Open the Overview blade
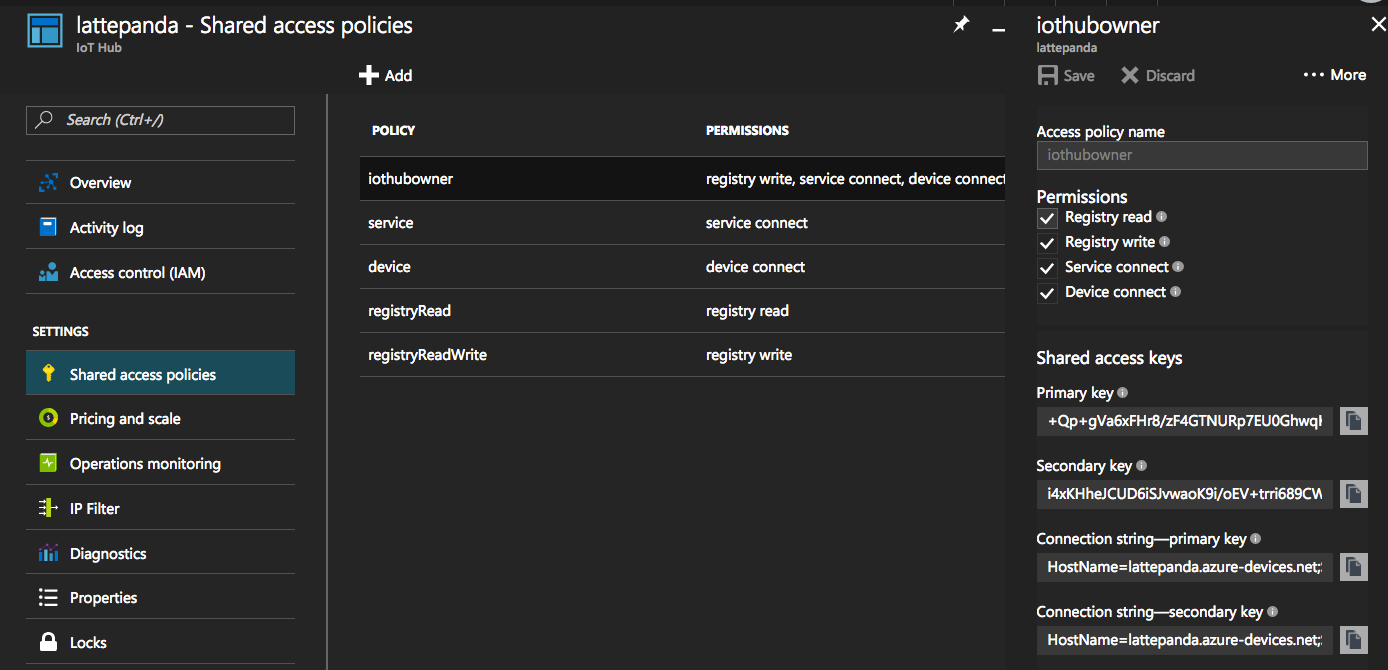Screen dimensions: 1388x670 pos(100,182)
